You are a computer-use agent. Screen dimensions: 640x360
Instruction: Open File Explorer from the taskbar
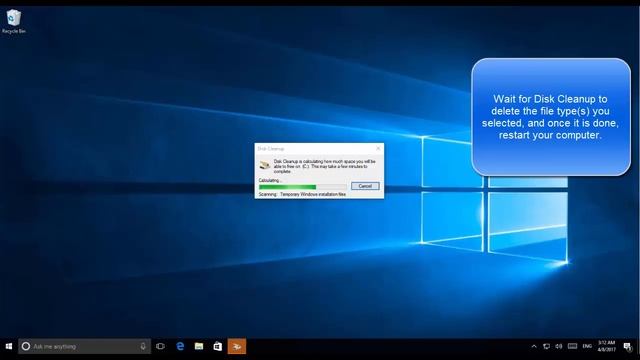pyautogui.click(x=199, y=347)
